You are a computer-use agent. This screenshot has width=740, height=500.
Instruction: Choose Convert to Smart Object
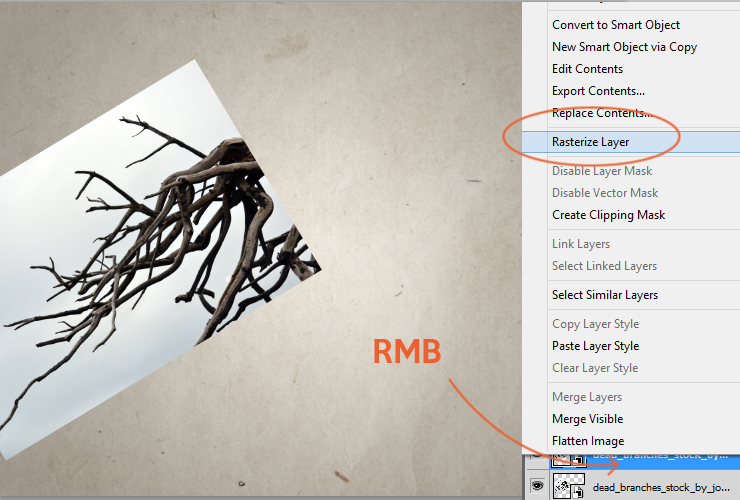[x=616, y=25]
